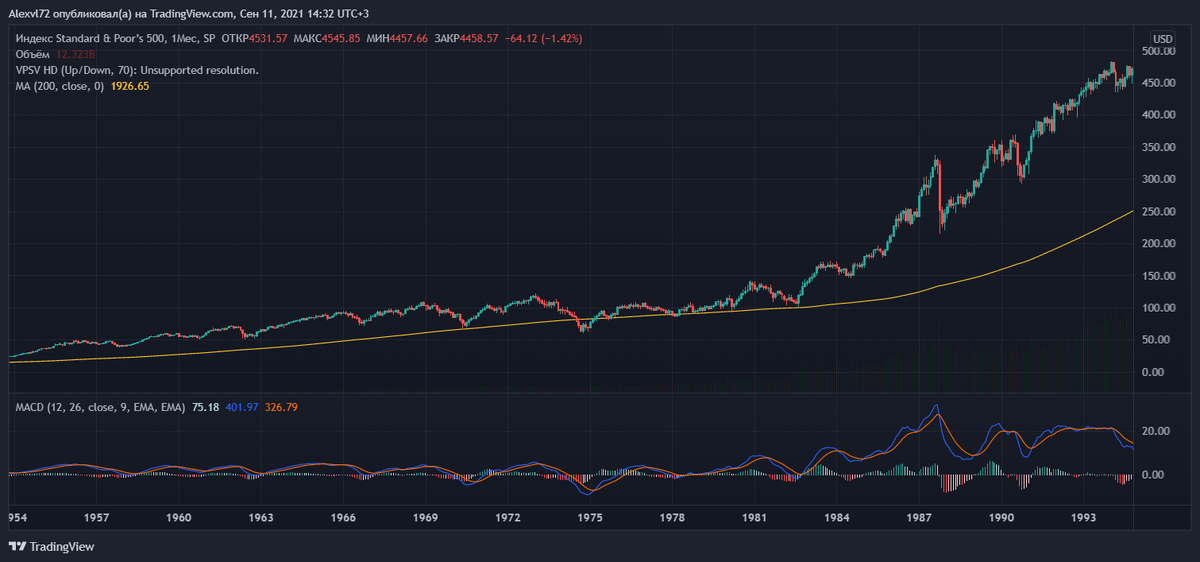Click the MACD line value 401.97
The width and height of the screenshot is (1200, 562).
243,407
